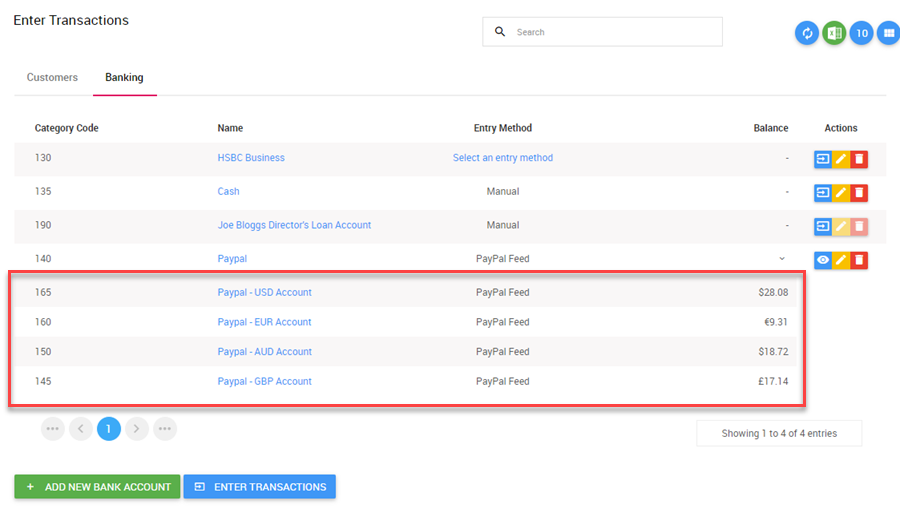
Task: Click the £17.14 balance value
Action: 773,382
